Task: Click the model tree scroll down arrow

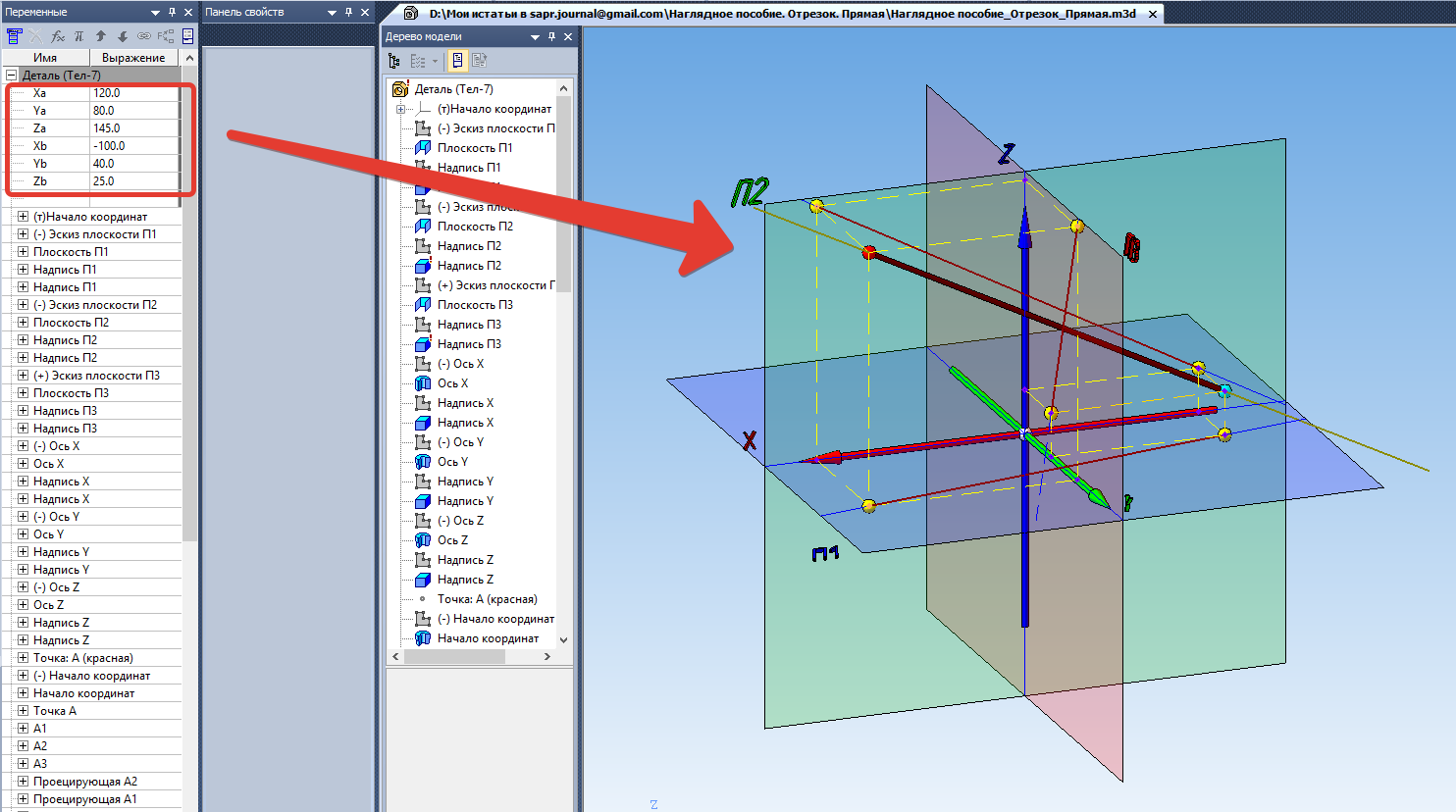Action: tap(563, 639)
